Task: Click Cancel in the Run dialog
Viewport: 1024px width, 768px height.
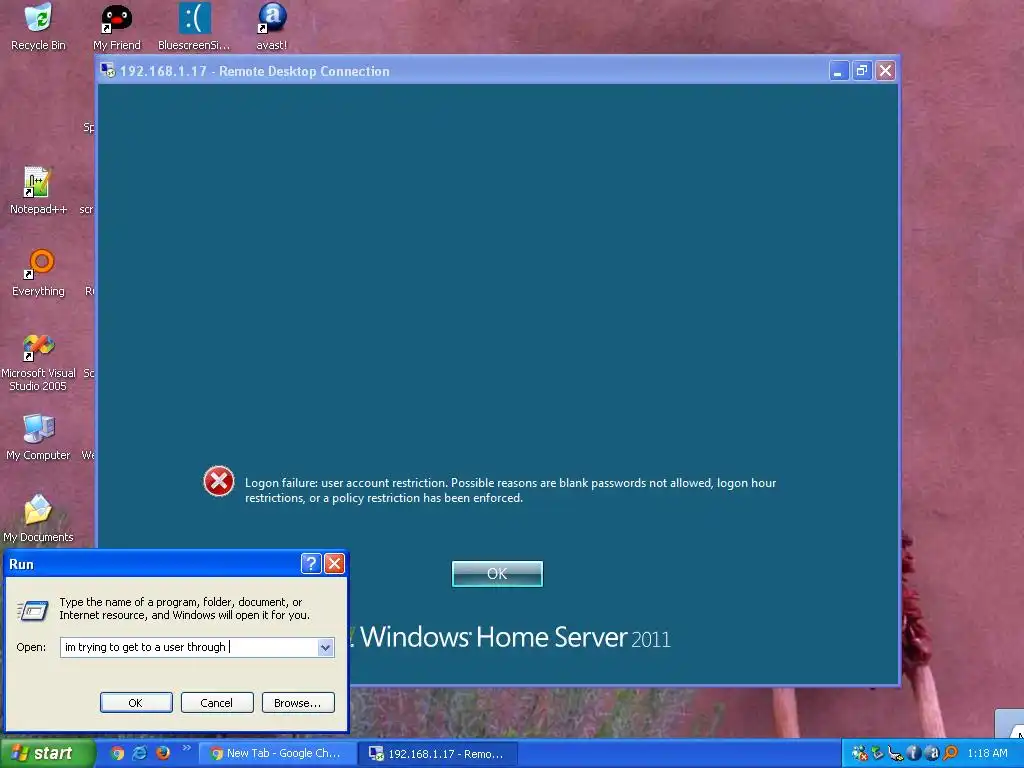Action: click(x=217, y=703)
